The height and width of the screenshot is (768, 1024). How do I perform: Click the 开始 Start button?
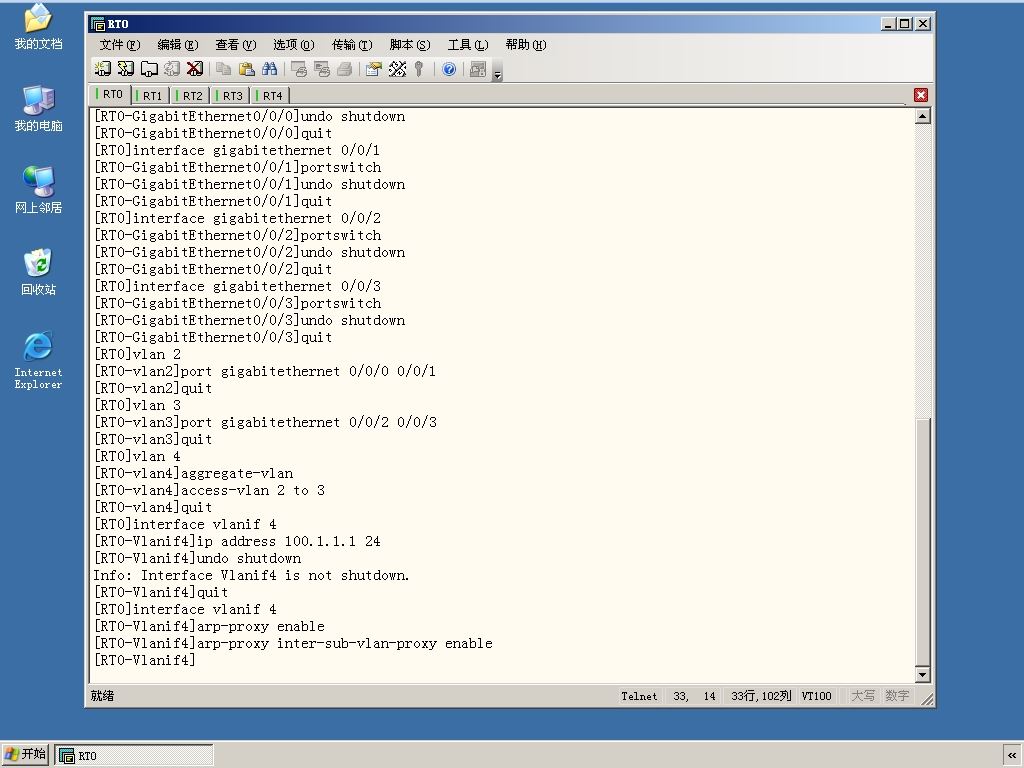[25, 754]
